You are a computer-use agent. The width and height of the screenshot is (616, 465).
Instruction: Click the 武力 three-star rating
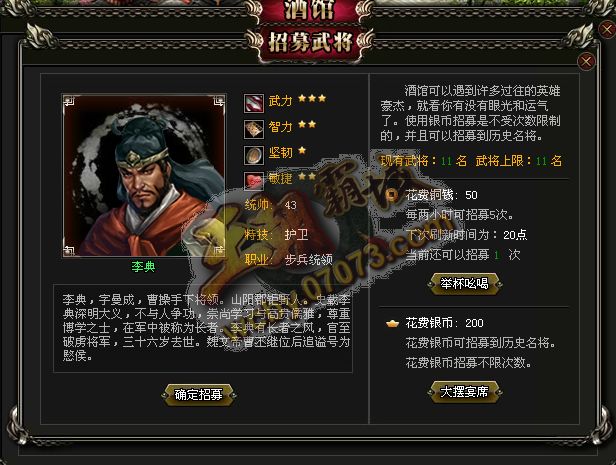(x=312, y=98)
